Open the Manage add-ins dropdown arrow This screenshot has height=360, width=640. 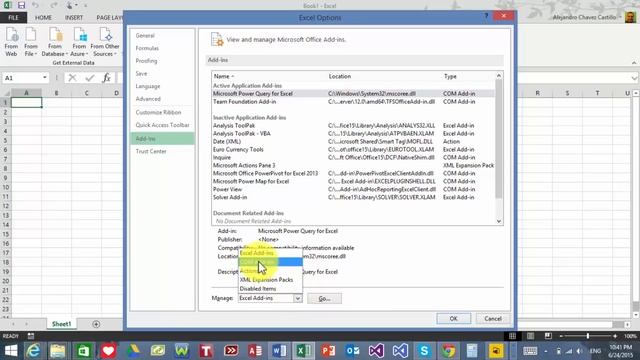298,298
